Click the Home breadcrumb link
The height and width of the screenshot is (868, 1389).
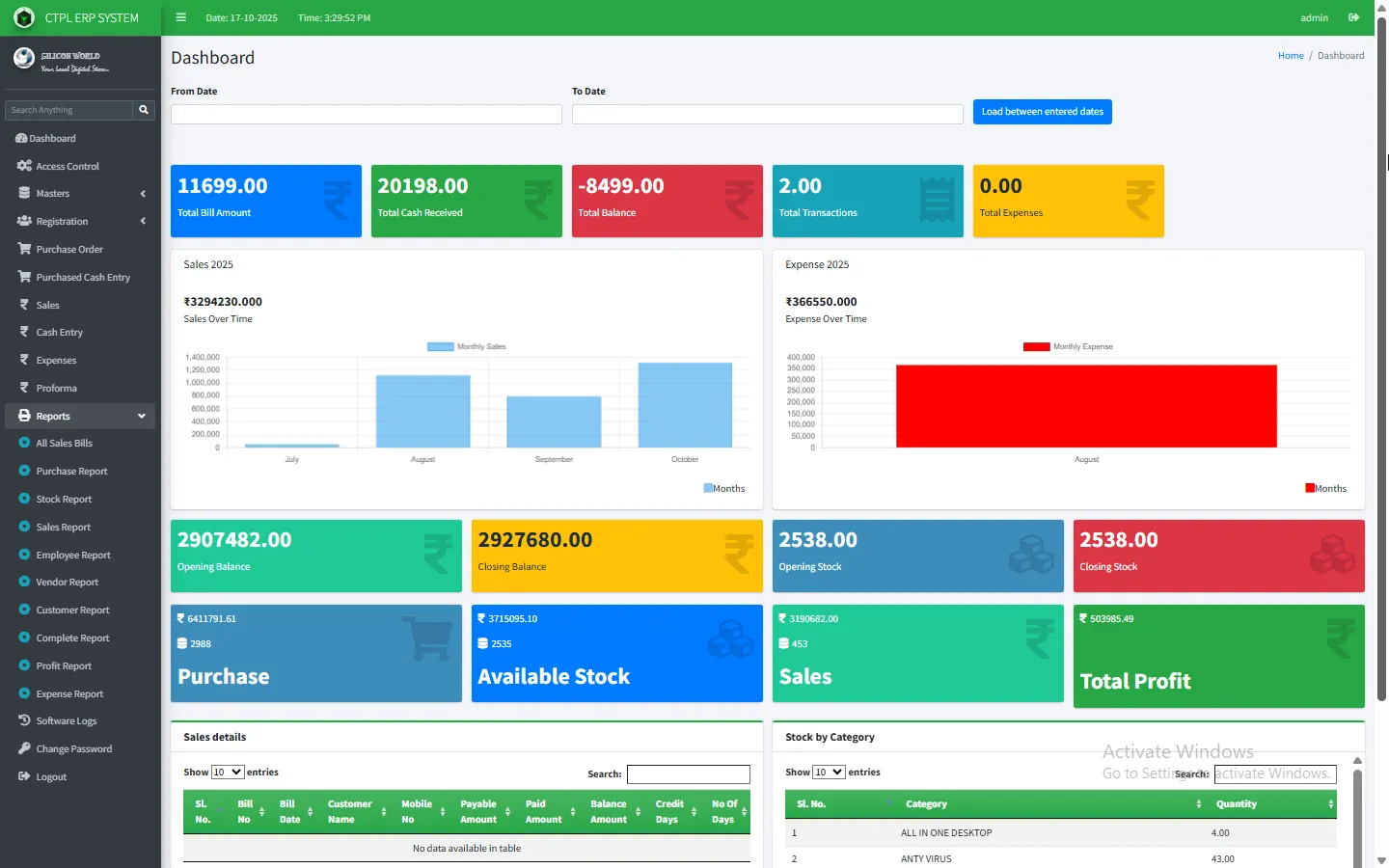[1290, 56]
